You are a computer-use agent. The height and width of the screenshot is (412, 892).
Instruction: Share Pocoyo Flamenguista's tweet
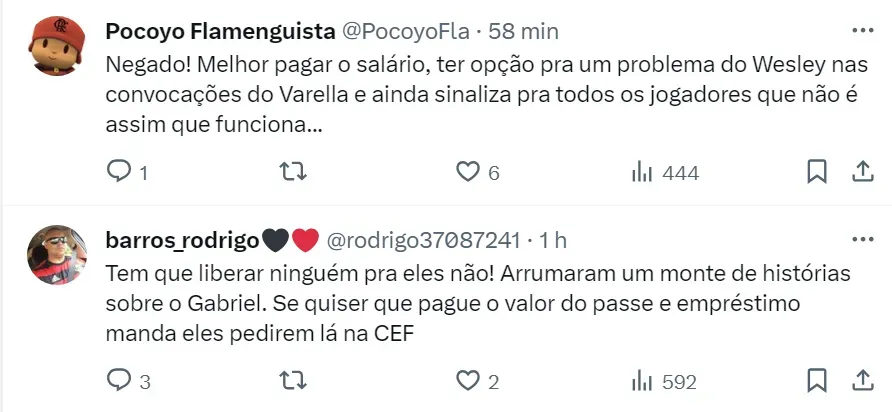coord(862,172)
